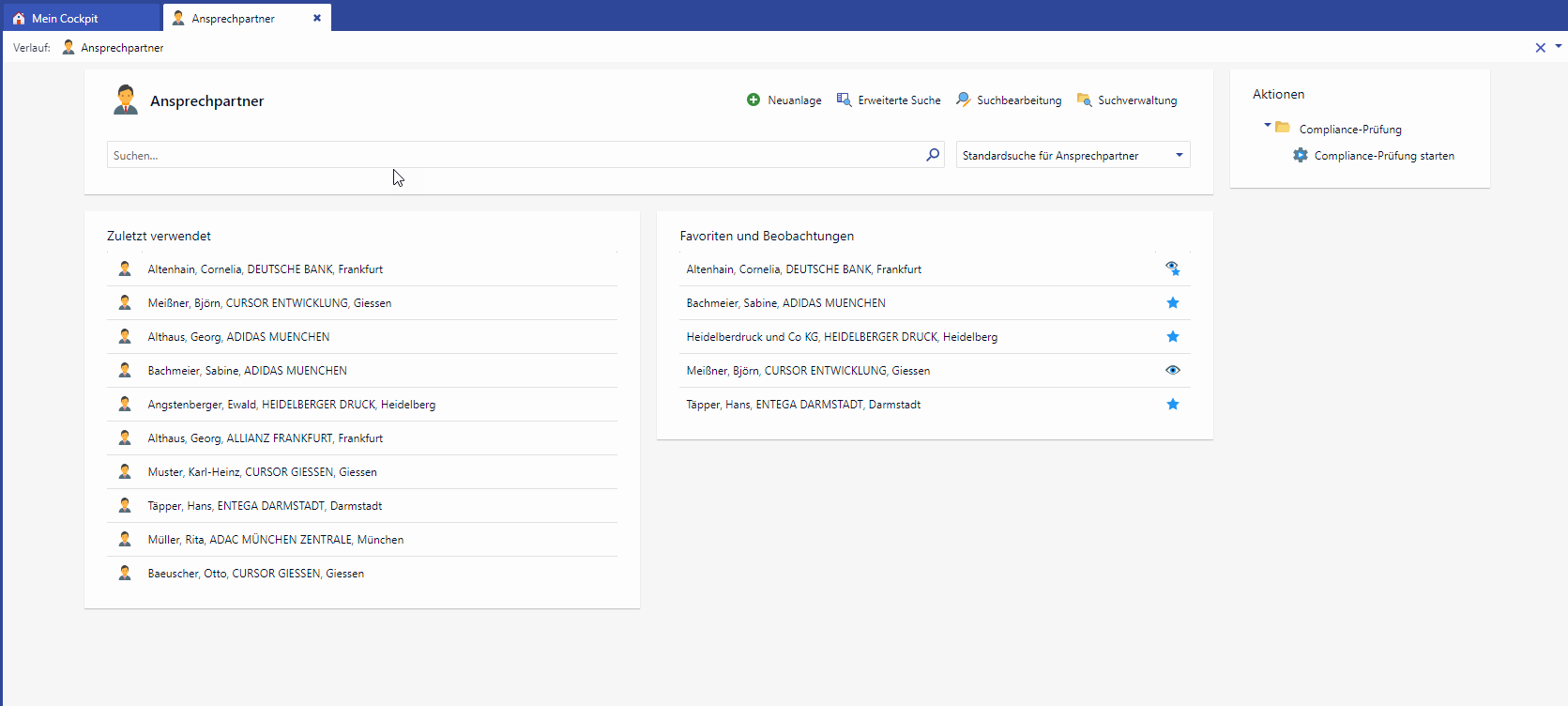
Task: Close the Ansprechpartner tab
Action: [317, 18]
